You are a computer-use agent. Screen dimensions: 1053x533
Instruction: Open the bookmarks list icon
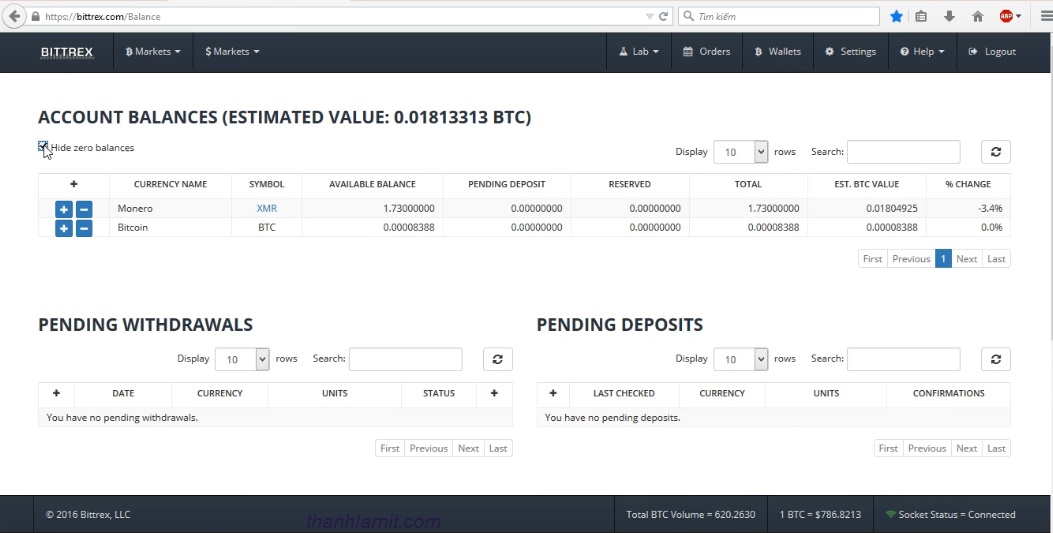(x=921, y=16)
